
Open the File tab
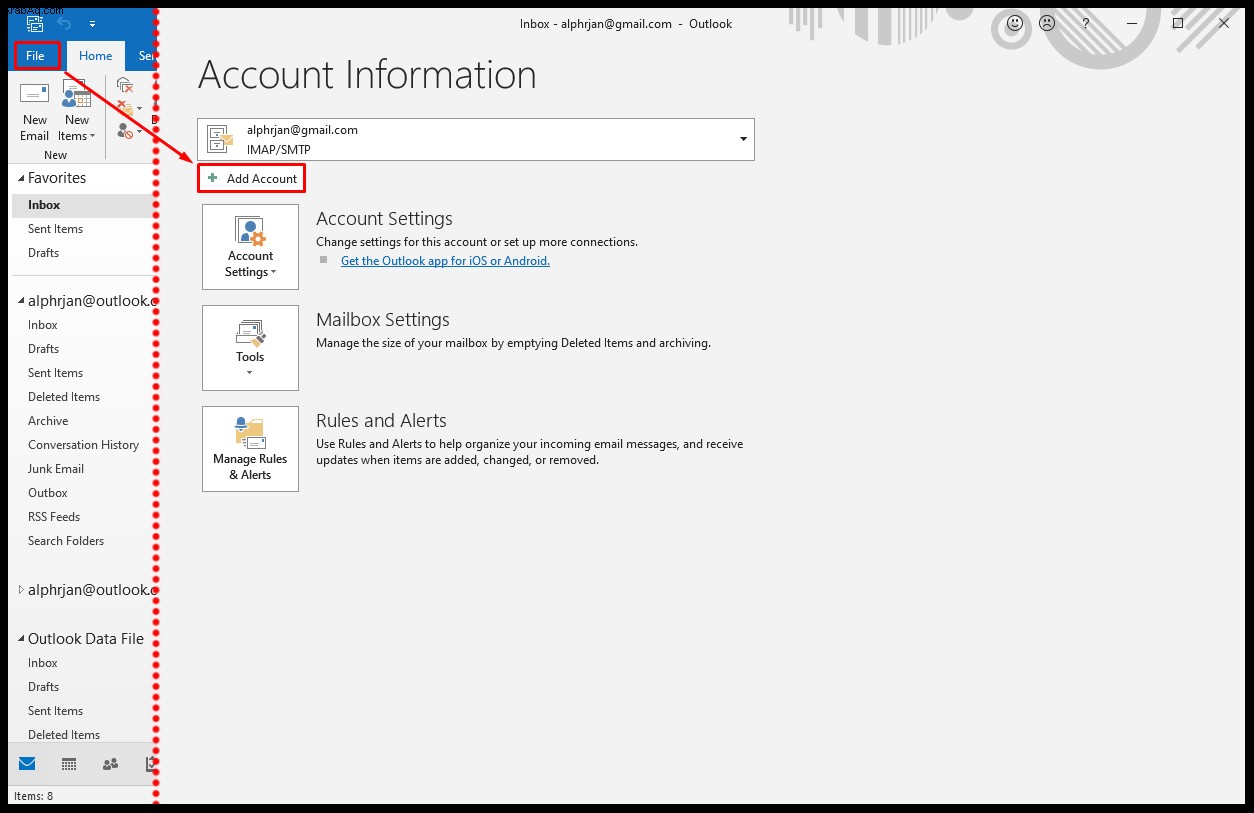click(x=36, y=56)
